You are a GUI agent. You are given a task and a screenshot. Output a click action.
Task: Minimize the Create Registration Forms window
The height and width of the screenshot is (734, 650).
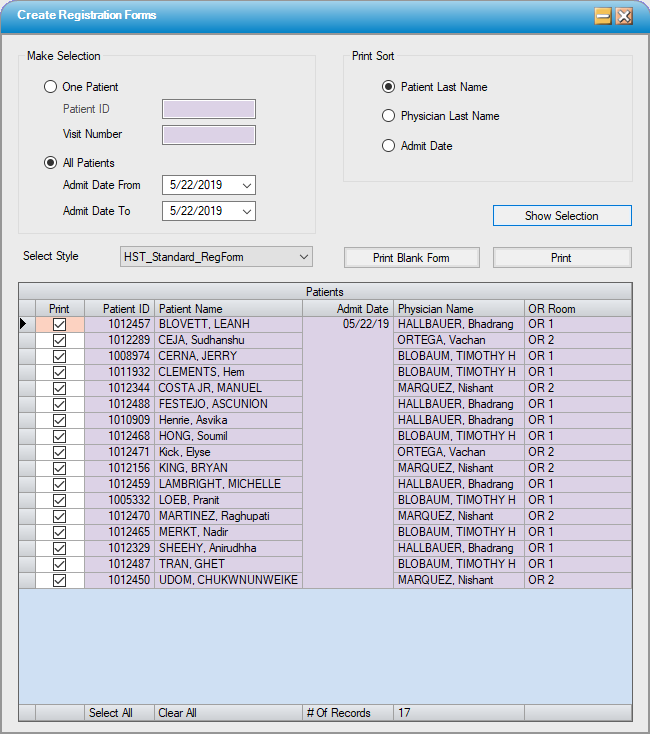(603, 16)
